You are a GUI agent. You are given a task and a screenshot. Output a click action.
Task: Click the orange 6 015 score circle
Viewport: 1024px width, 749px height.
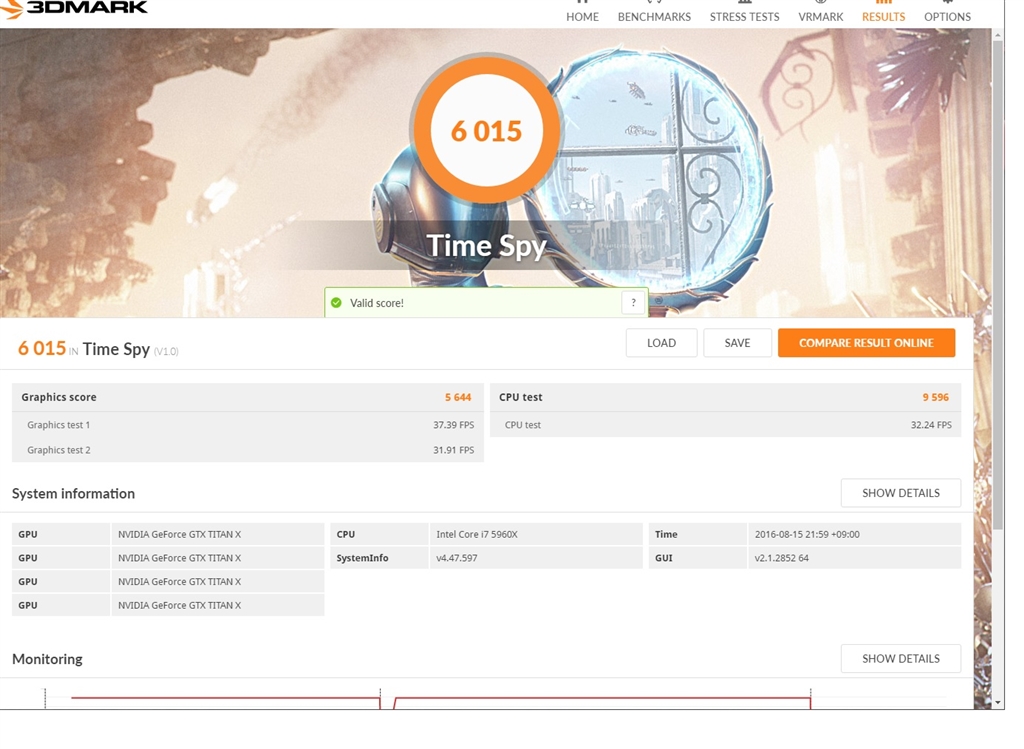pos(486,131)
